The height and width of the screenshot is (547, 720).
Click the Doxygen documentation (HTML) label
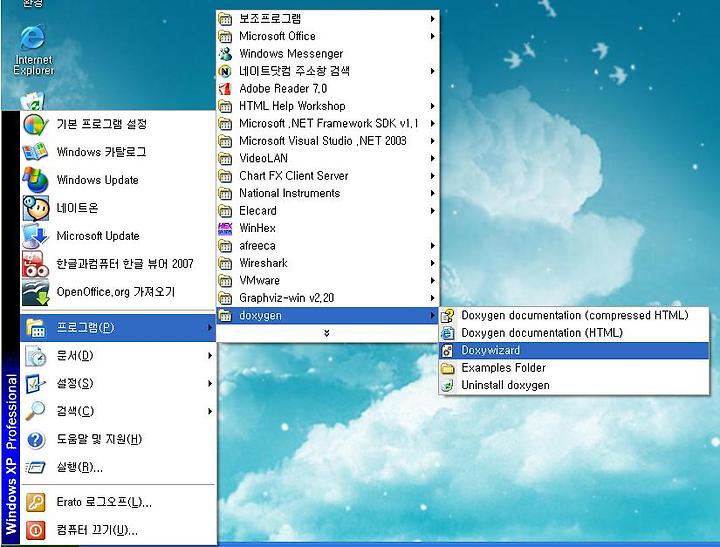(x=542, y=333)
